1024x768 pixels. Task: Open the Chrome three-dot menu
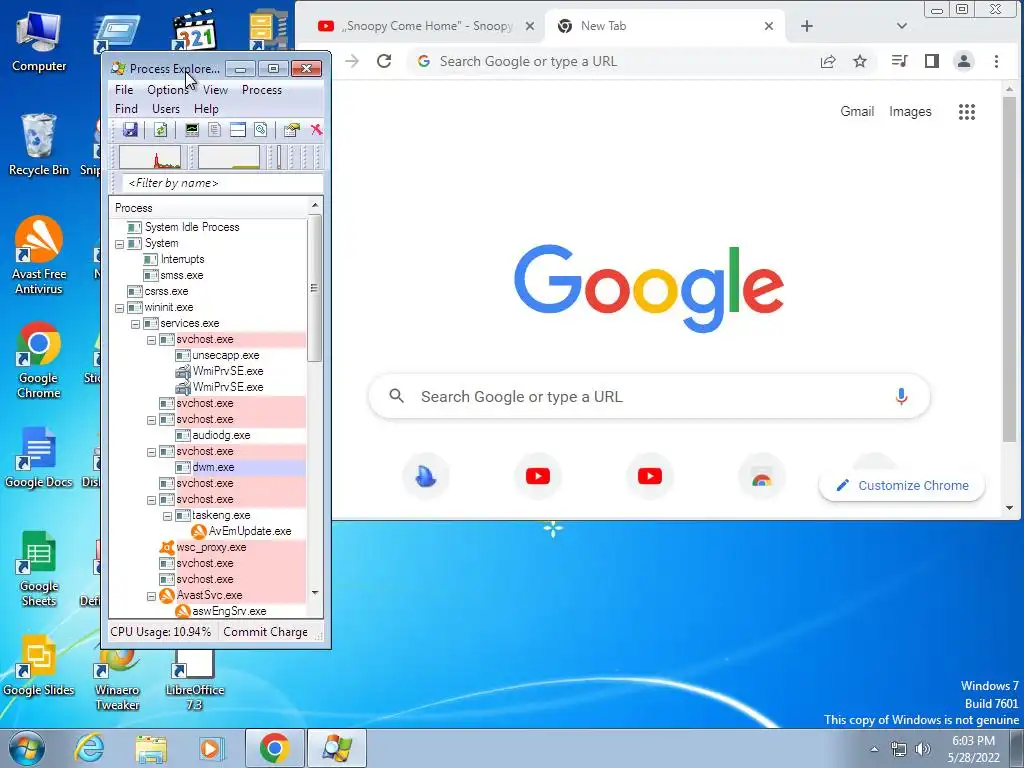point(996,61)
